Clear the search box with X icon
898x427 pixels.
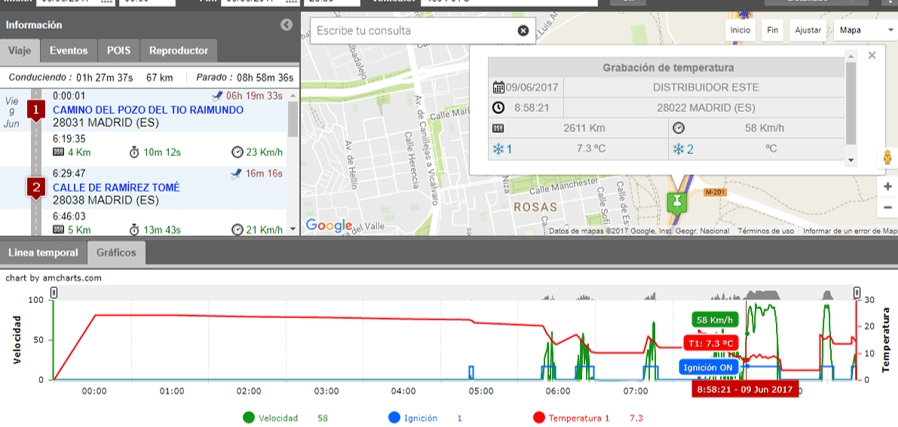pyautogui.click(x=522, y=31)
